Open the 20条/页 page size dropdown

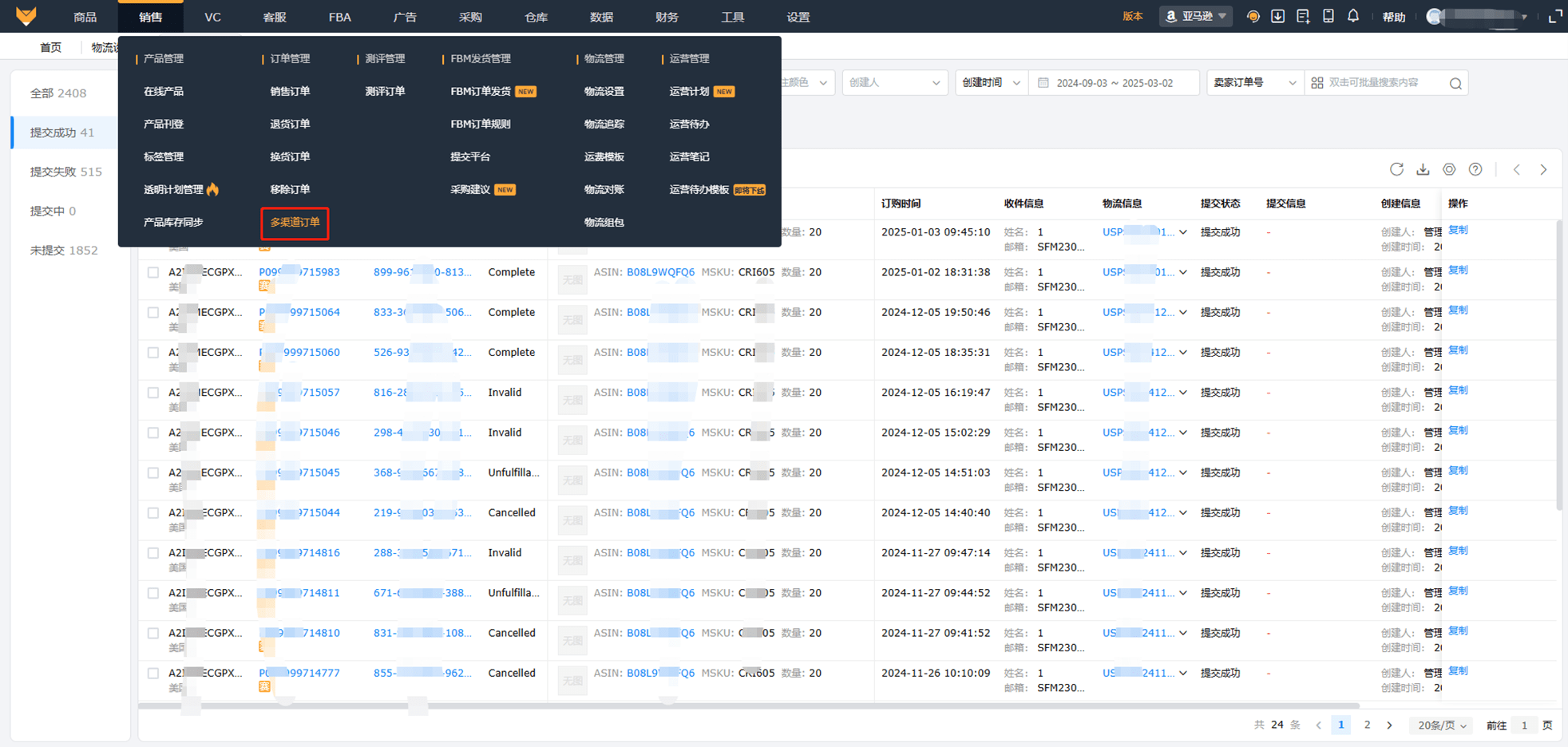point(1442,725)
